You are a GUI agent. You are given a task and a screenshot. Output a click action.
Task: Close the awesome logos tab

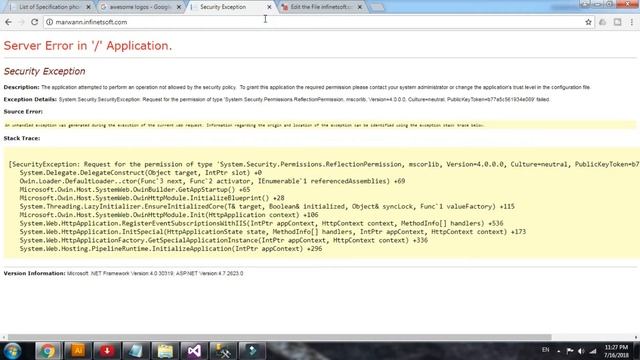179,7
